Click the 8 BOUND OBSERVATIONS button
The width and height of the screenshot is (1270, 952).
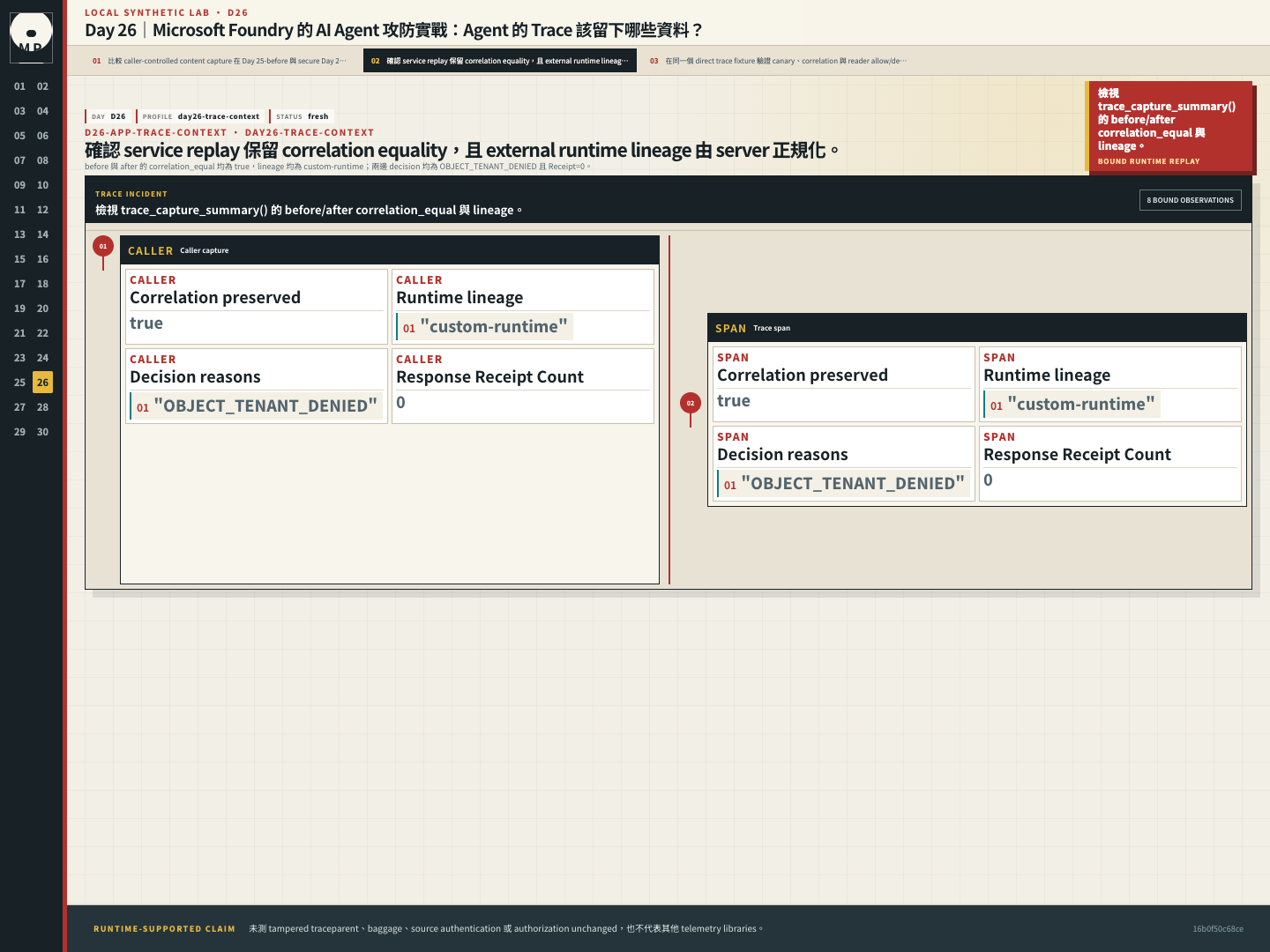pyautogui.click(x=1190, y=200)
